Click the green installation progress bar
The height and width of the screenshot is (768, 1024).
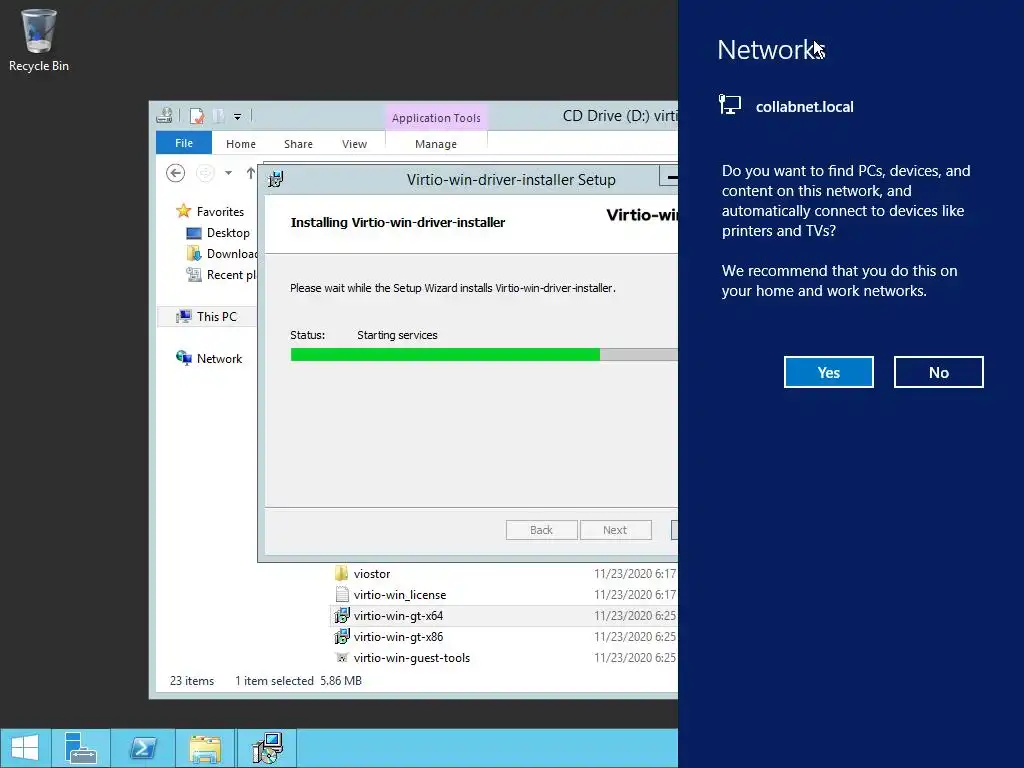[445, 355]
